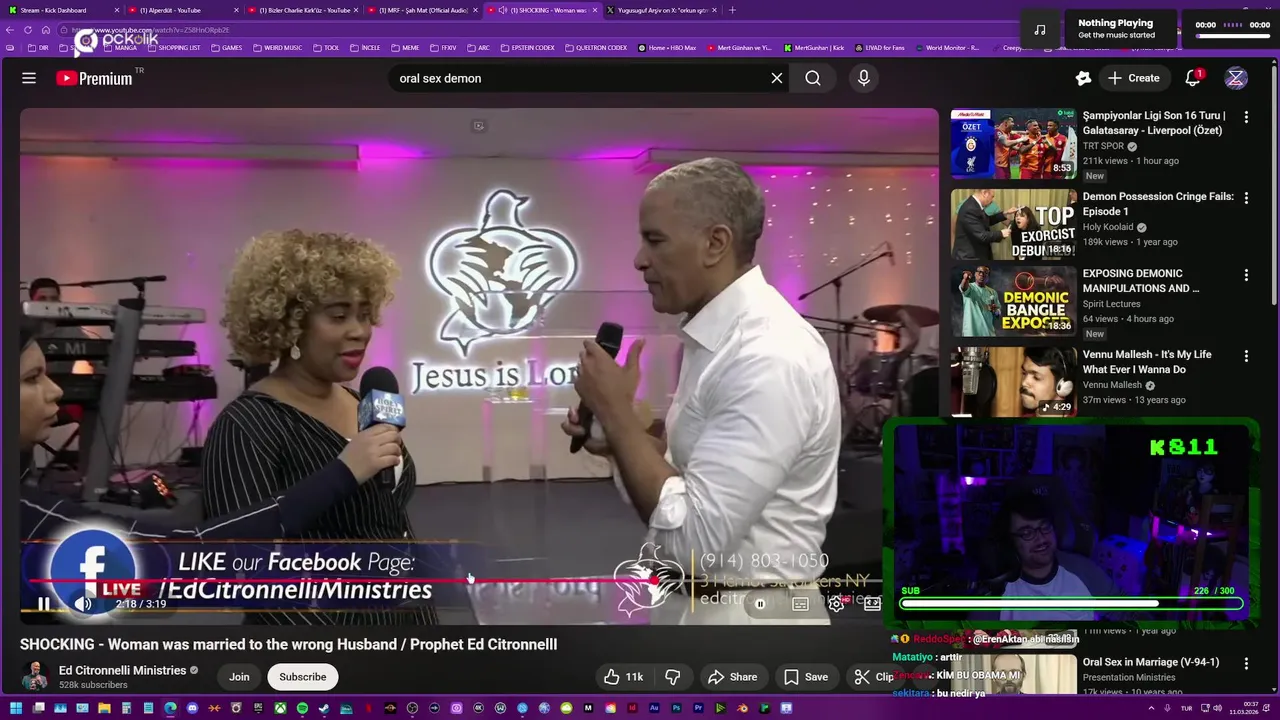This screenshot has width=1280, height=720.
Task: Open options for Exposing Demonic Manipulations video
Action: coord(1246,275)
